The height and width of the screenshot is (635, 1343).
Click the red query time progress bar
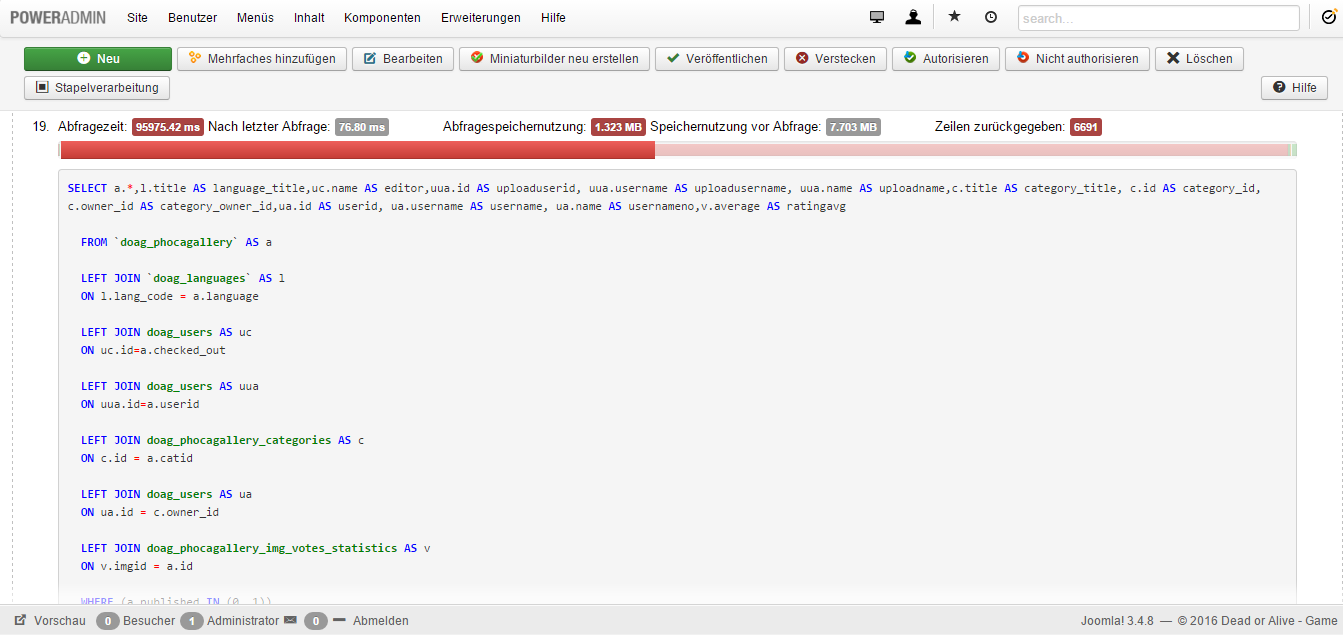point(357,150)
